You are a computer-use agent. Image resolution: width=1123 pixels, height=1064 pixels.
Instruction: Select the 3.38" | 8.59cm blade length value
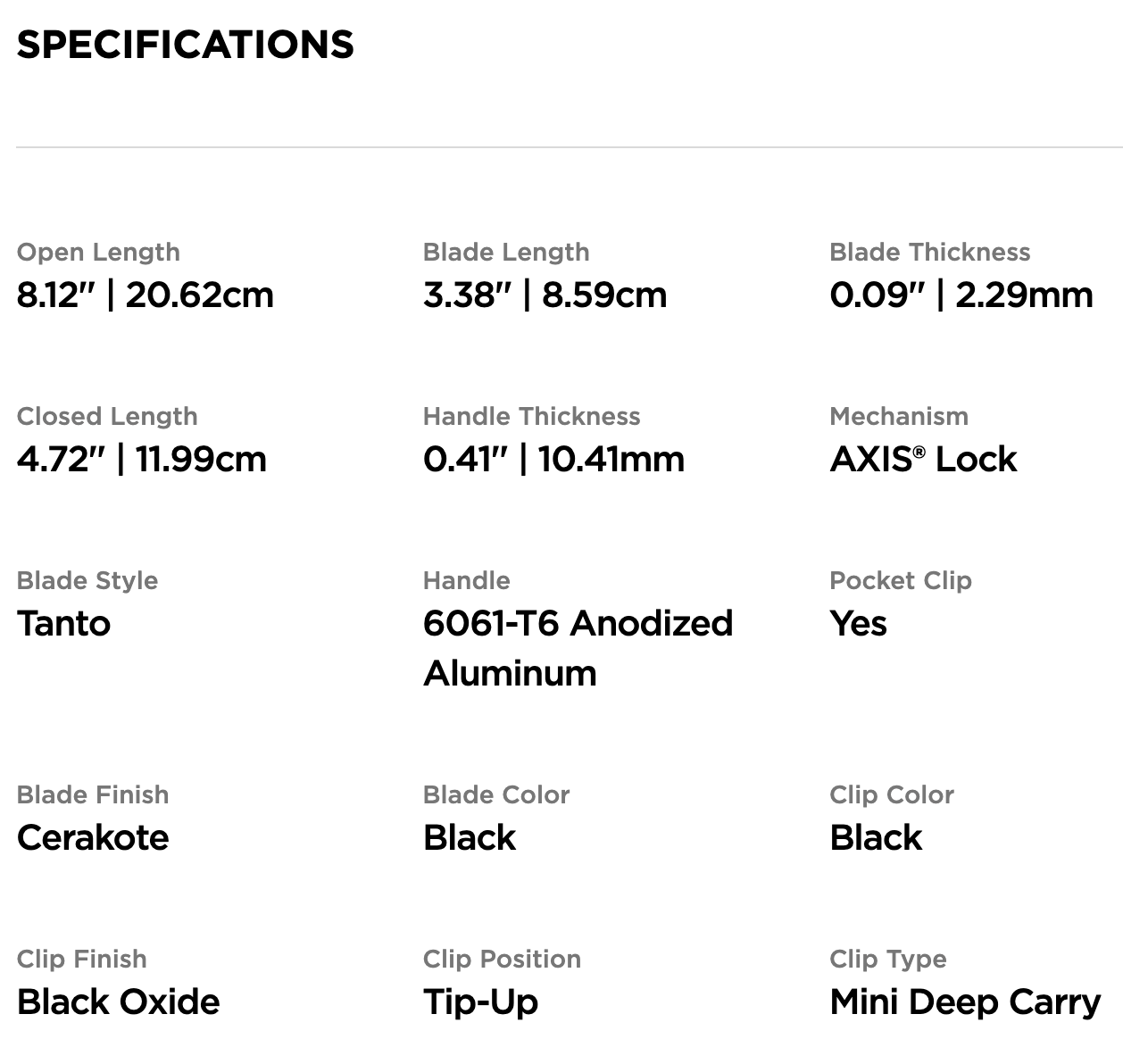pos(545,295)
